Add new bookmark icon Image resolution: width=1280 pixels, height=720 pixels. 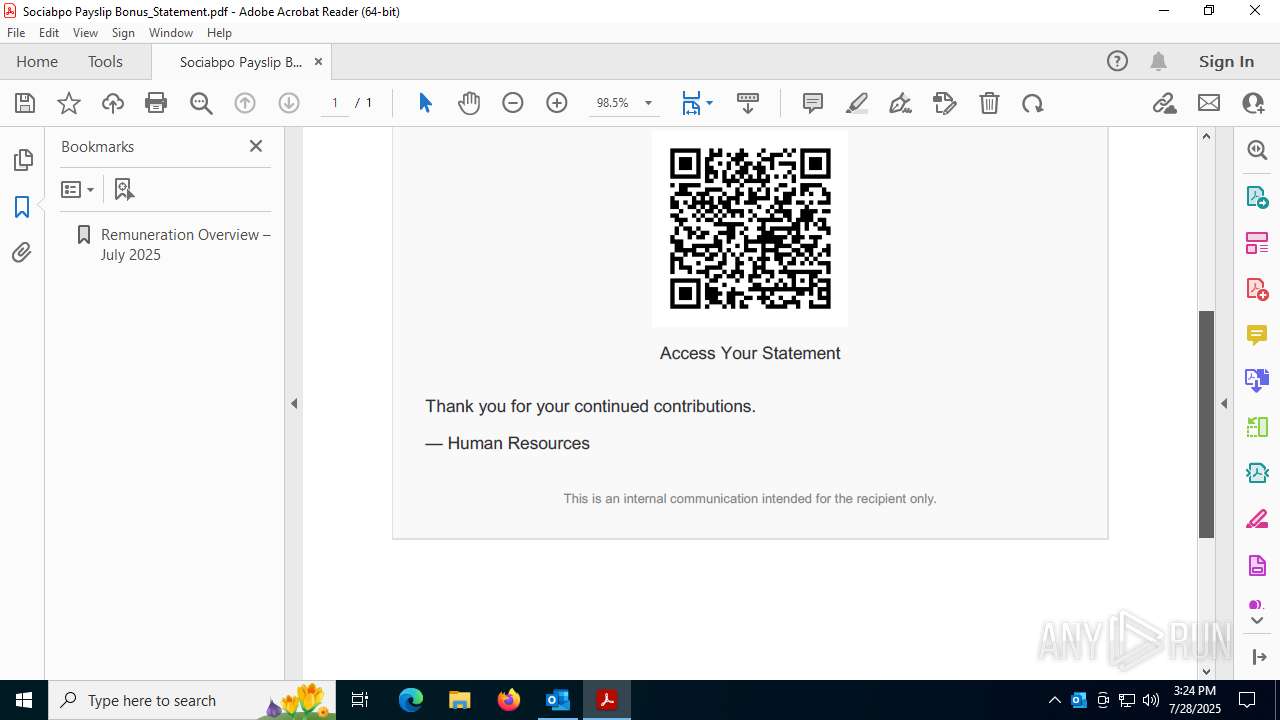pos(124,189)
